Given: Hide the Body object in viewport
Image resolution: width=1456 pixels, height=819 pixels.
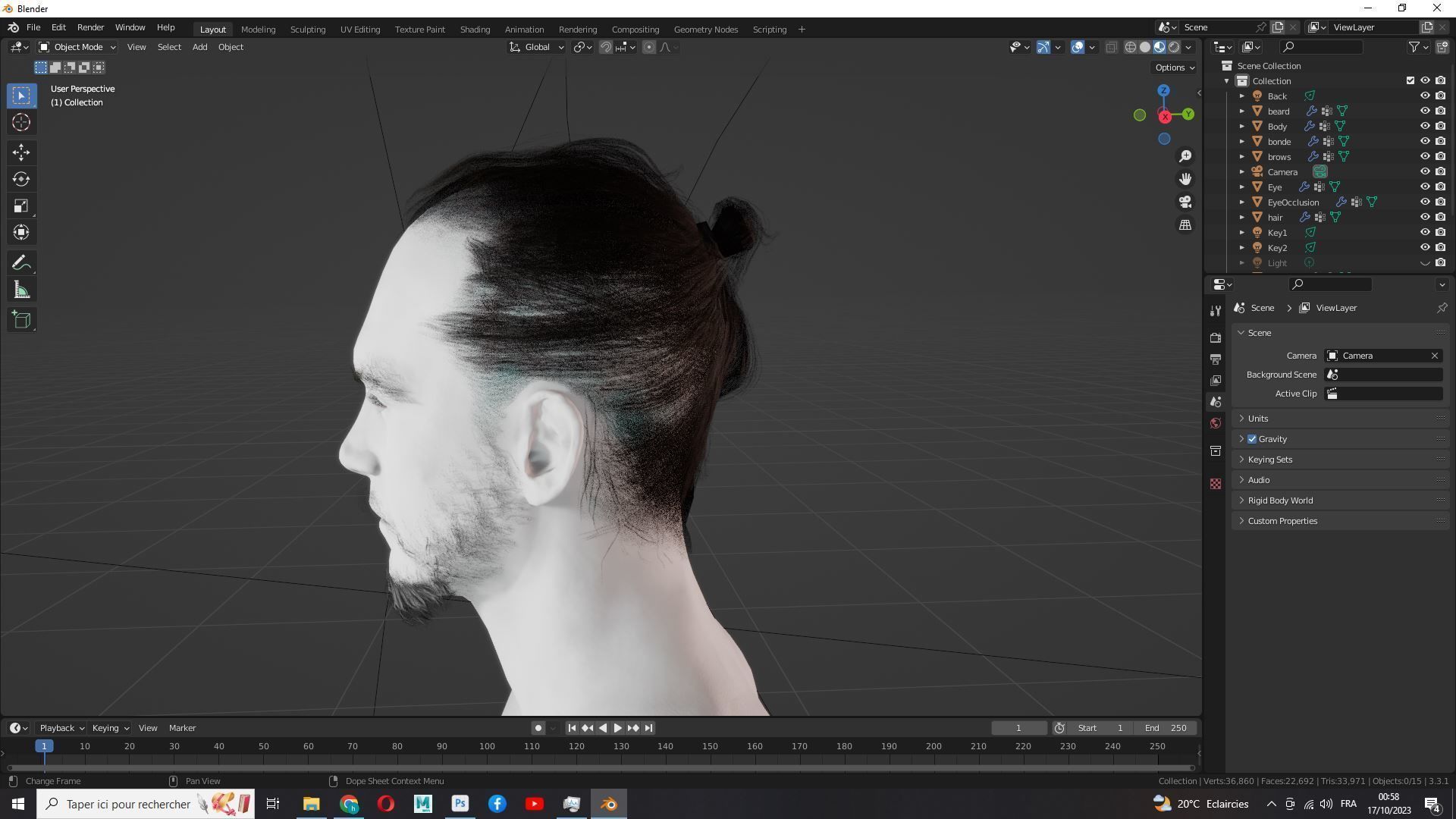Looking at the screenshot, I should click(1424, 126).
